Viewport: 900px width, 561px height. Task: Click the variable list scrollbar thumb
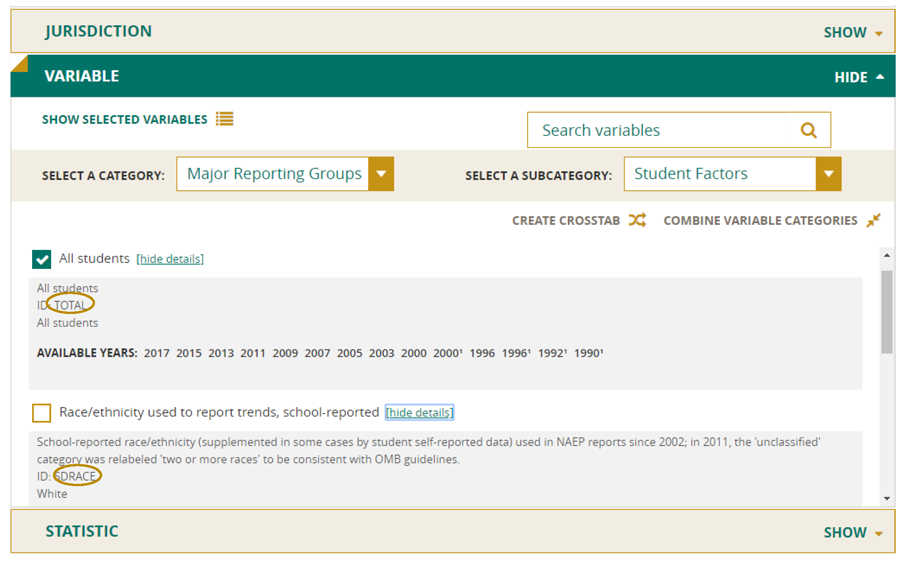(x=887, y=312)
